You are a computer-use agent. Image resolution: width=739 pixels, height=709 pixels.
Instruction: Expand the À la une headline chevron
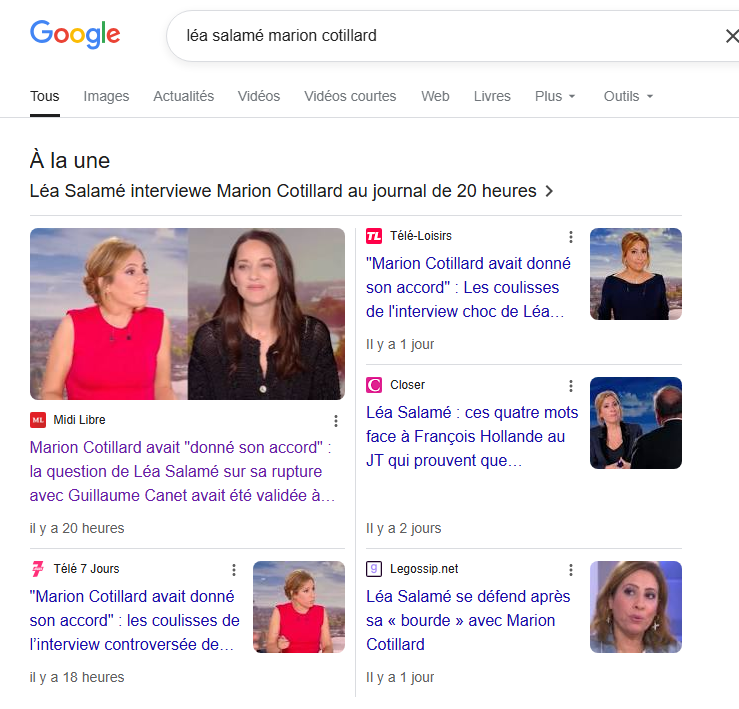[x=549, y=191]
